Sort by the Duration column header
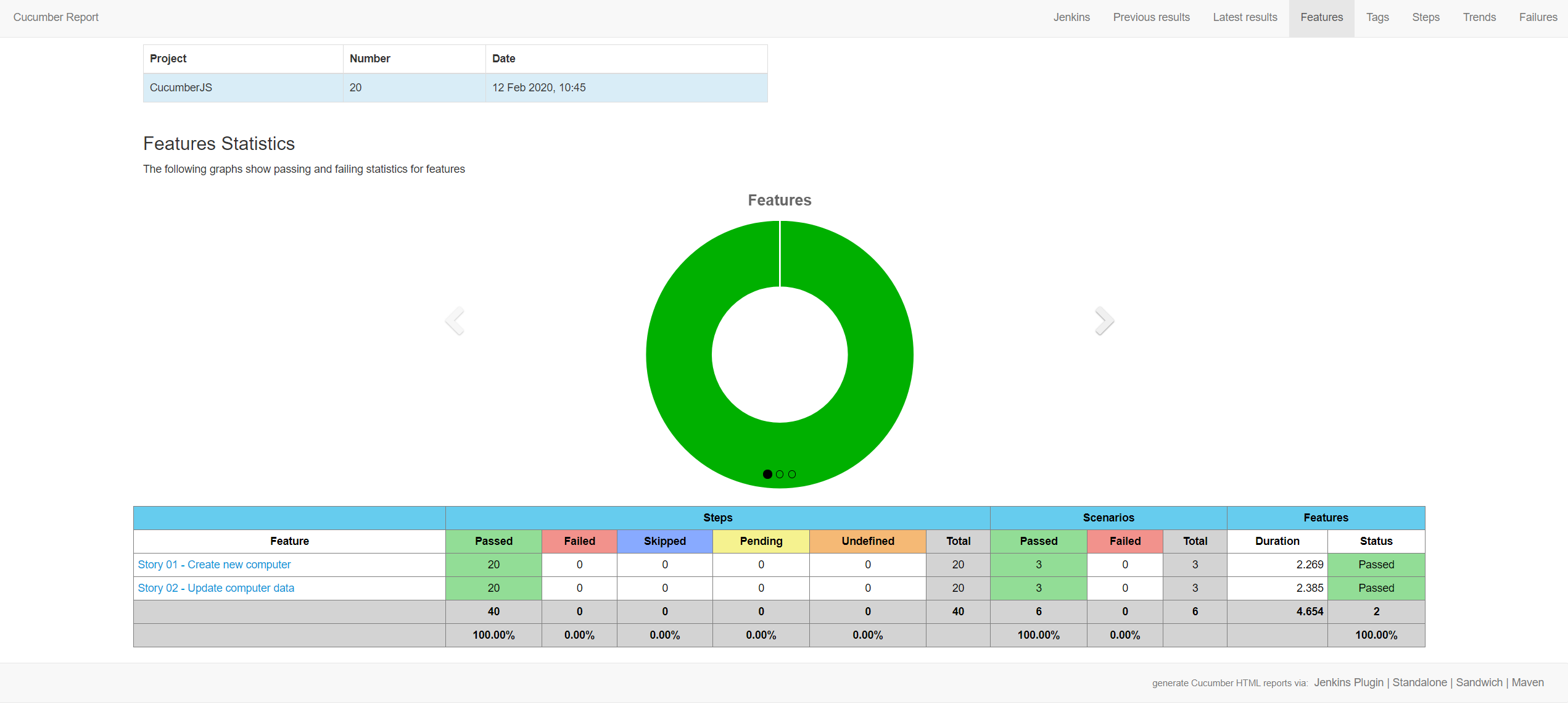The width and height of the screenshot is (1568, 722). (1277, 541)
